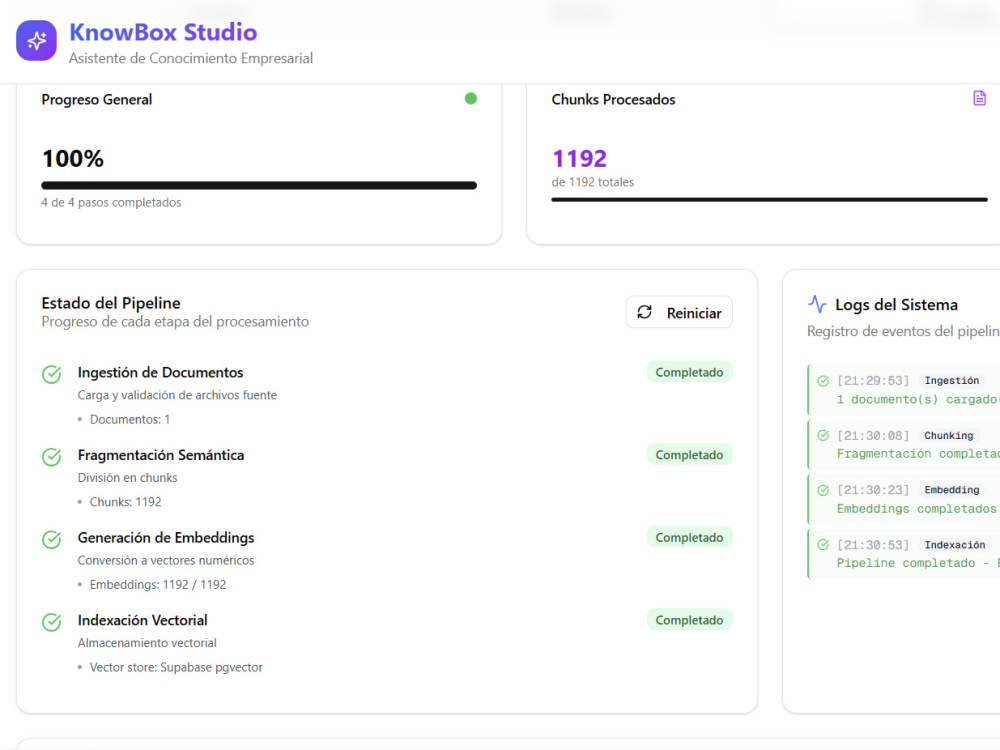
Task: Click Completado badge for Fragmentación Semántica
Action: (x=689, y=455)
